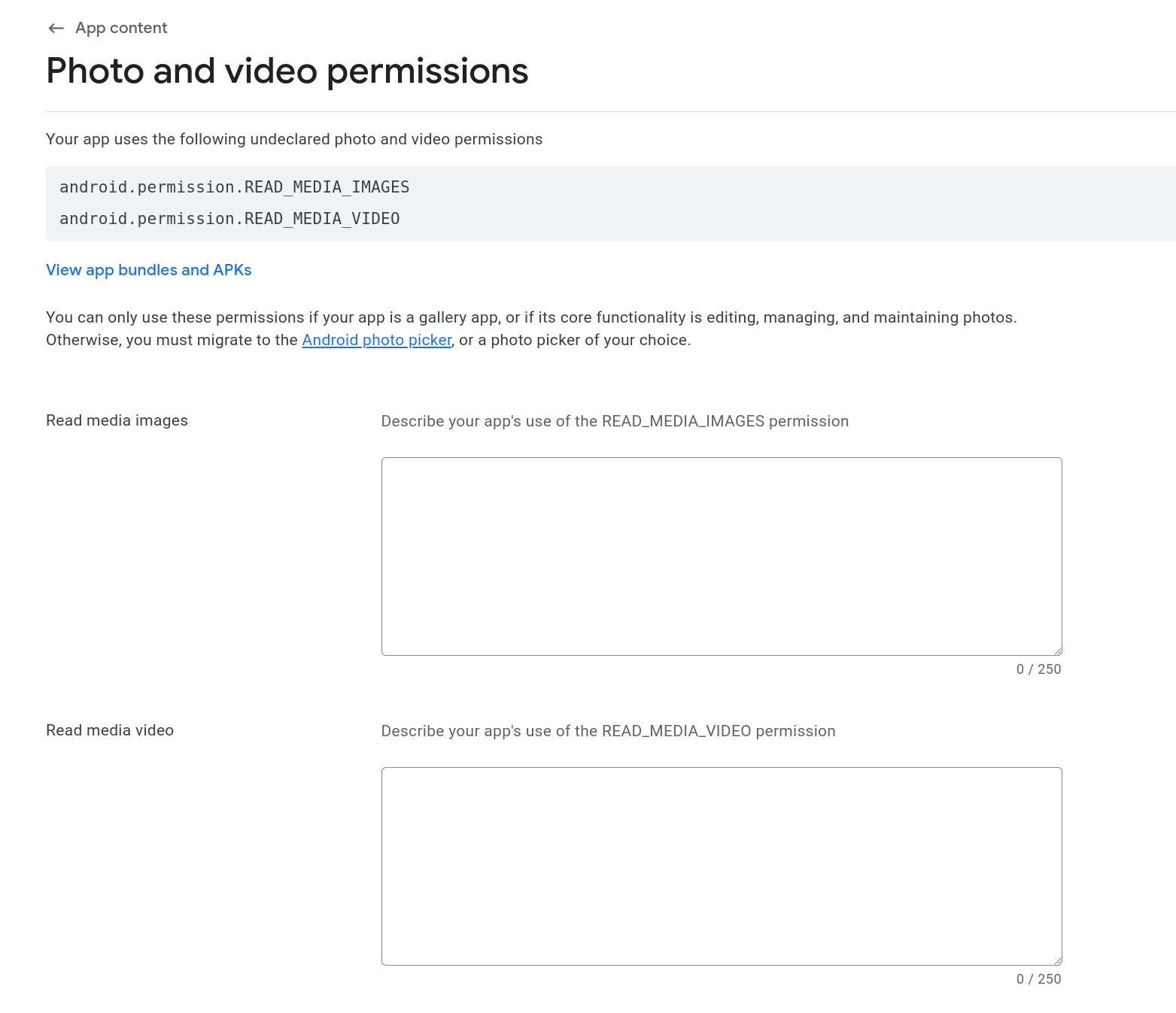
Task: Grab resize handle of READ_MEDIA_IMAGES text box
Action: coord(1057,651)
